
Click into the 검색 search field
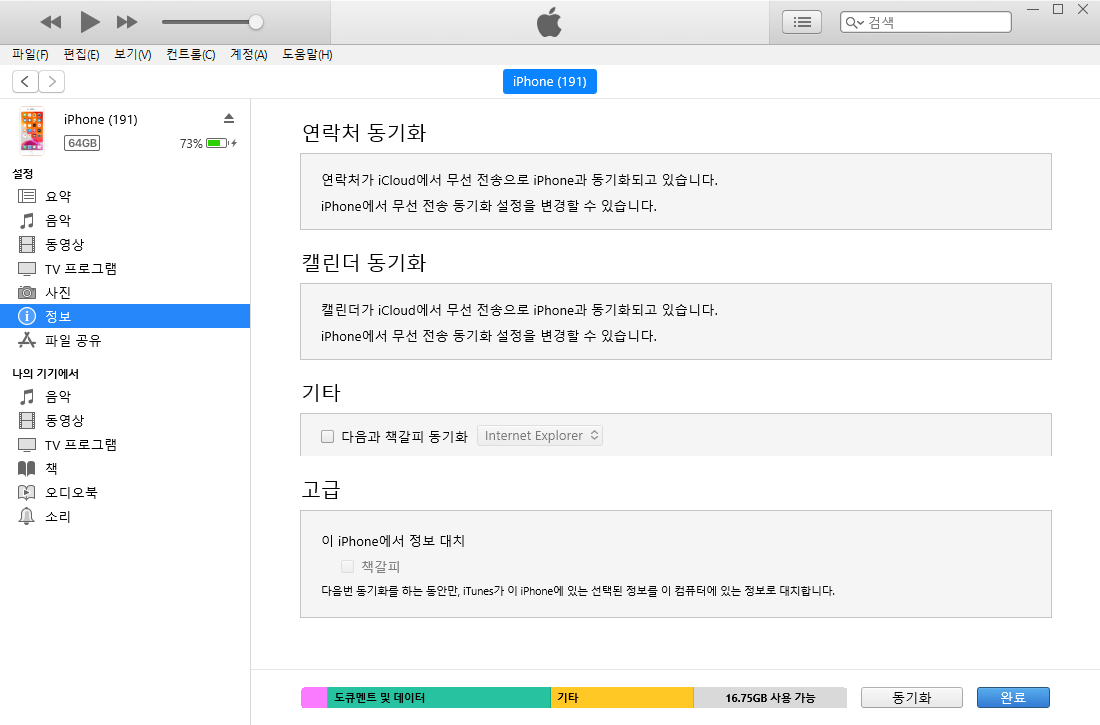pos(935,22)
